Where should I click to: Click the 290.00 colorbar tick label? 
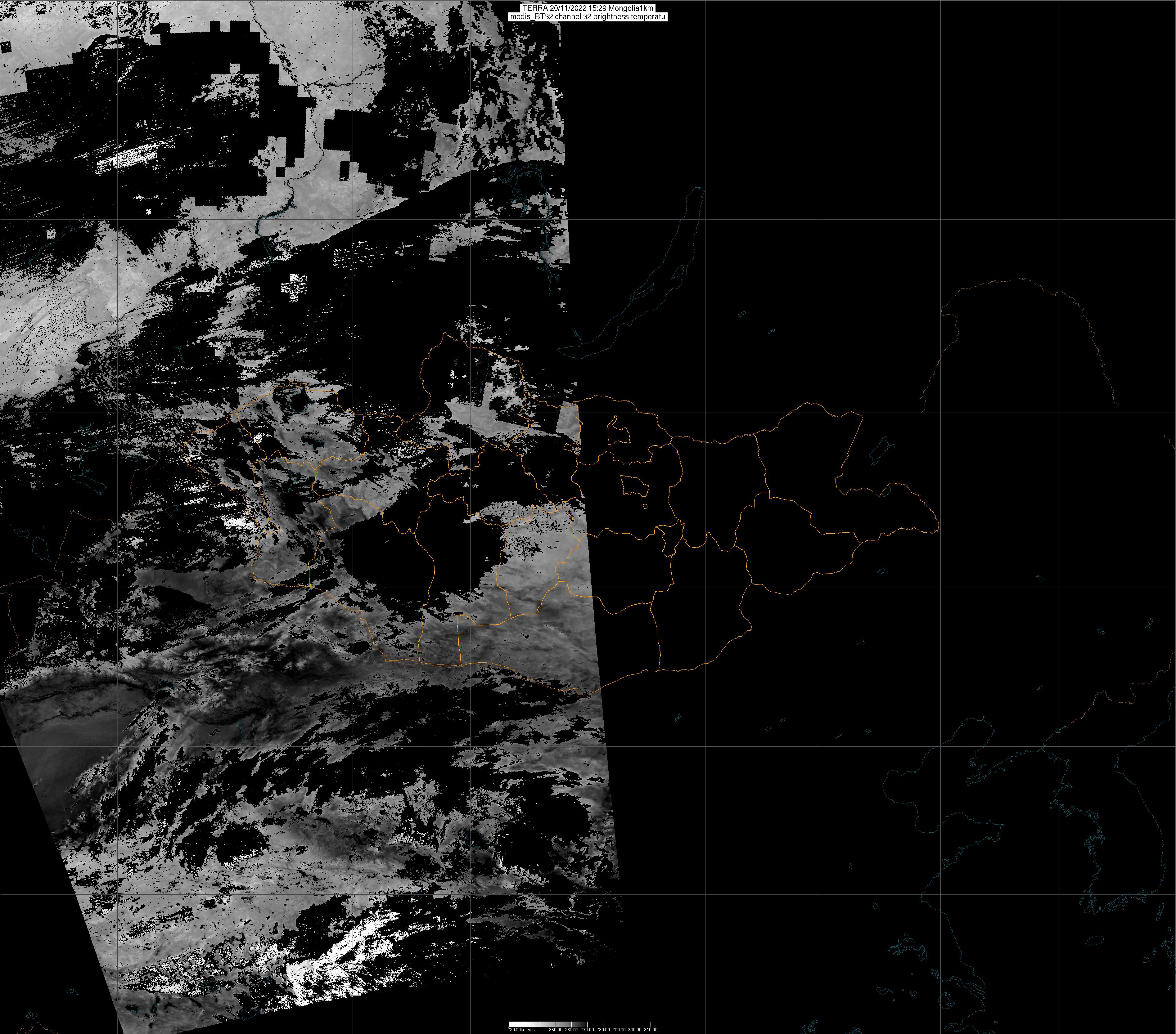[619, 1029]
